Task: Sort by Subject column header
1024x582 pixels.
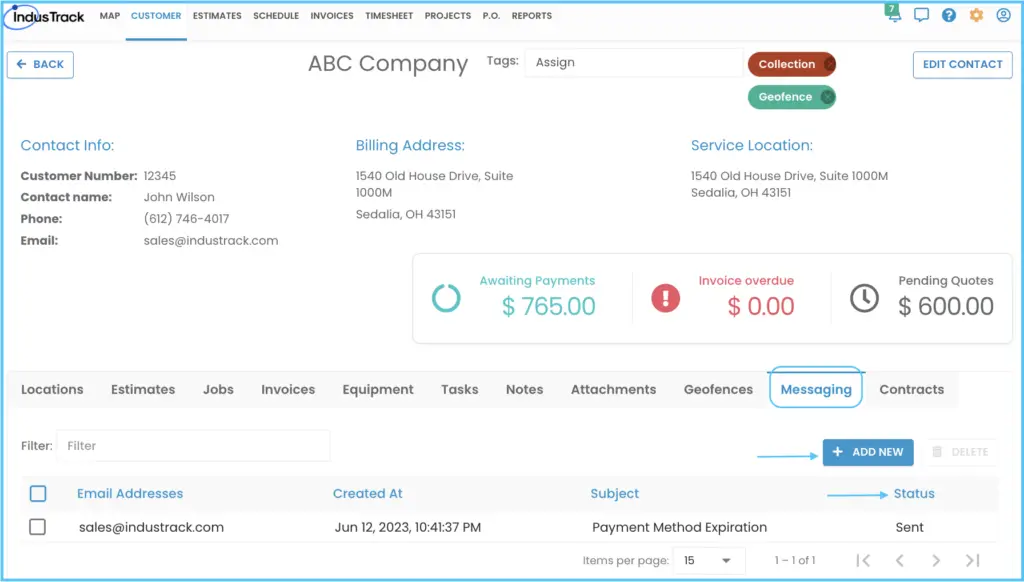Action: pos(615,494)
